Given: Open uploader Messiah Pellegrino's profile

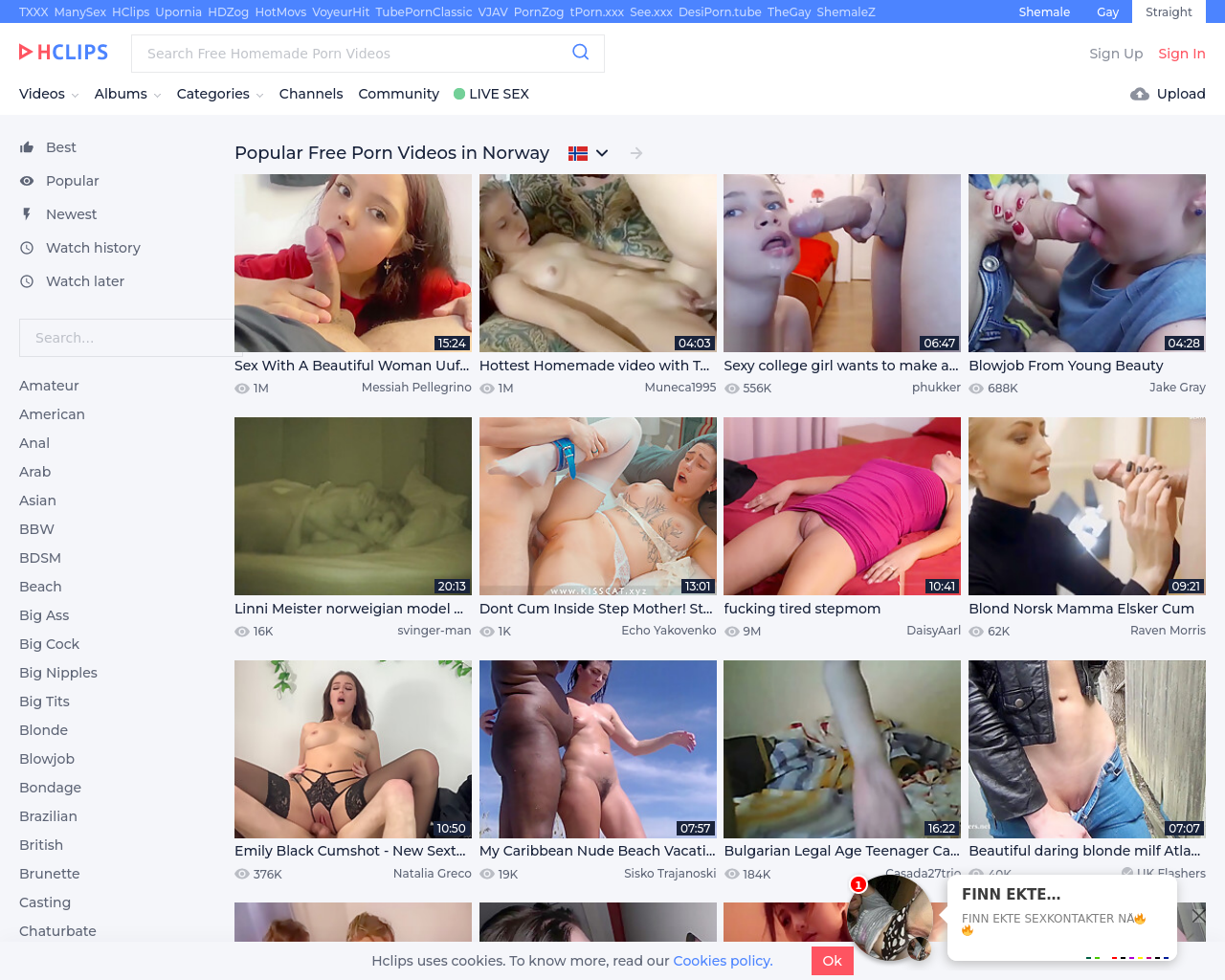Looking at the screenshot, I should (x=416, y=388).
